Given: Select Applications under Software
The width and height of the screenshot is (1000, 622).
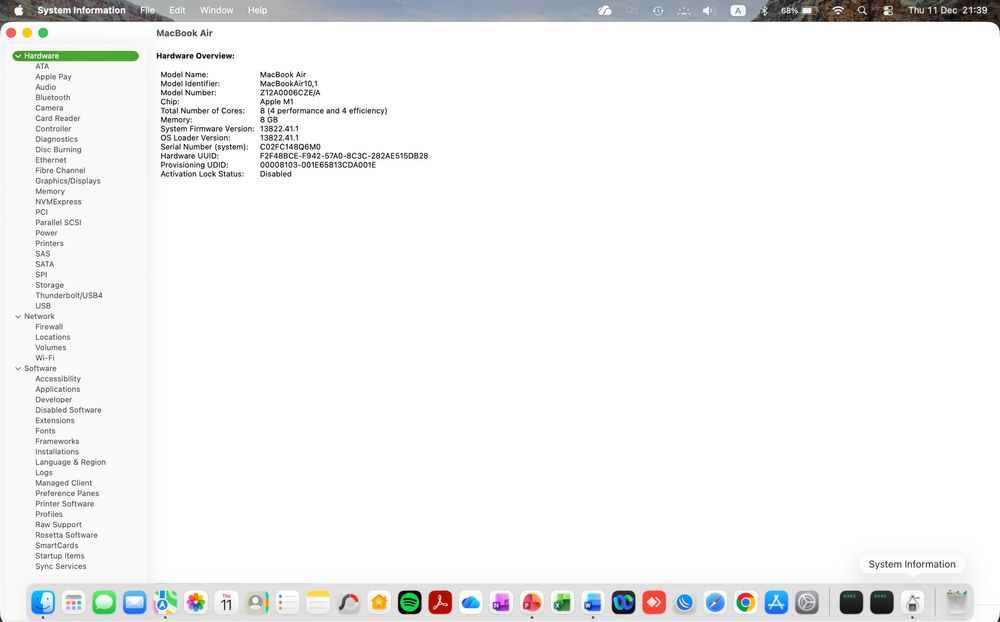Looking at the screenshot, I should (57, 389).
